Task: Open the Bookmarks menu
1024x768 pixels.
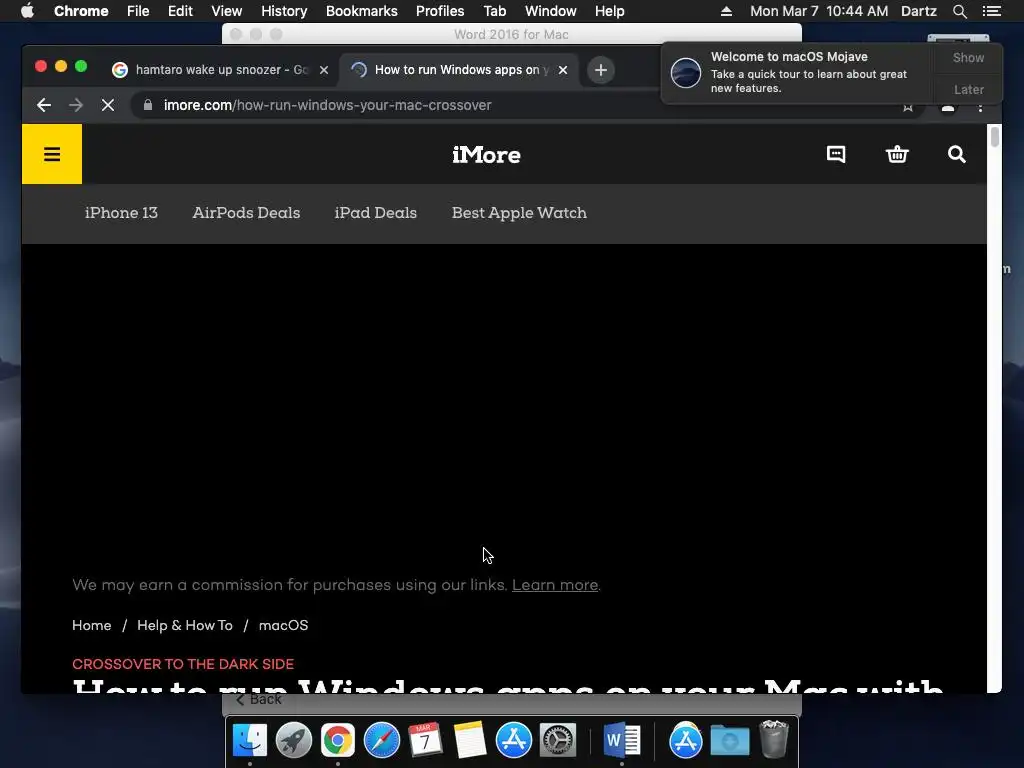Action: (362, 11)
